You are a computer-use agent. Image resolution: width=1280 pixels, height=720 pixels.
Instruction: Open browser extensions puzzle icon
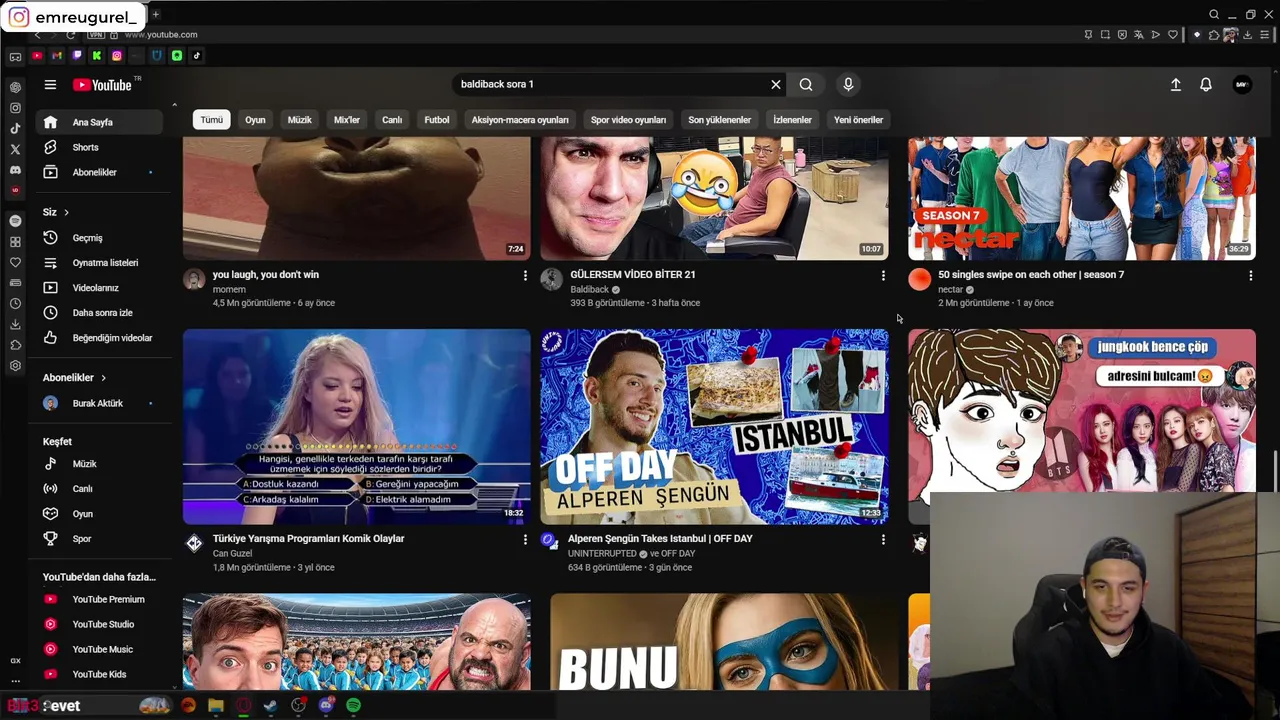point(1214,35)
